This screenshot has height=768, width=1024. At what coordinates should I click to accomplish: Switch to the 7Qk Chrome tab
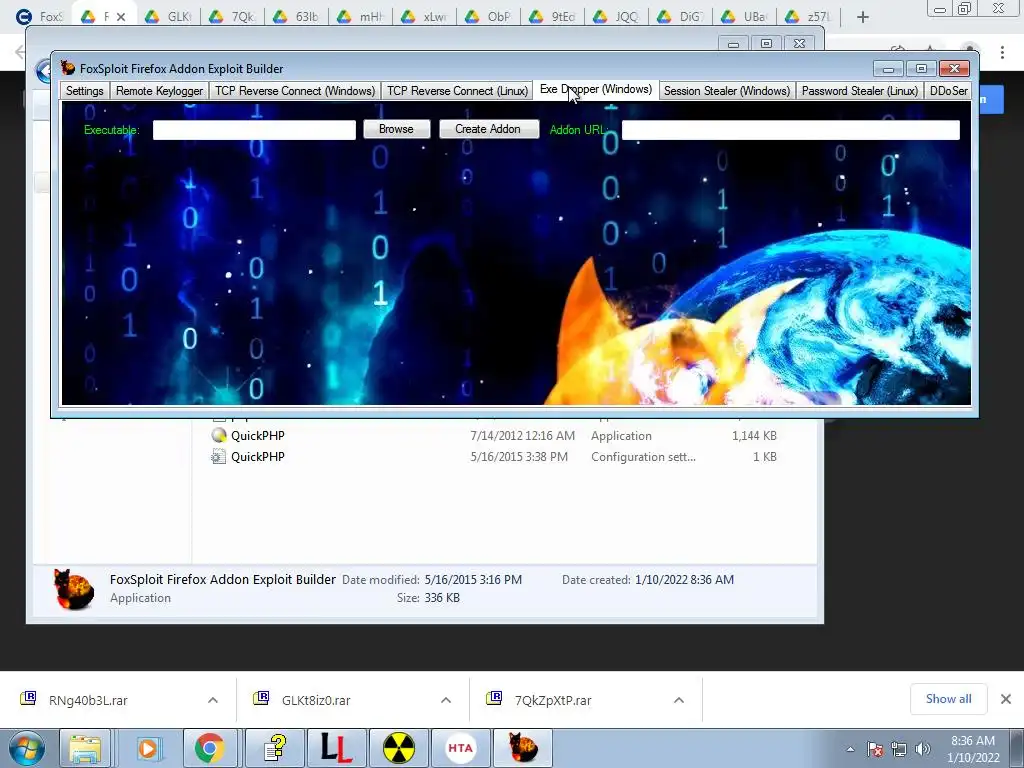pos(232,17)
